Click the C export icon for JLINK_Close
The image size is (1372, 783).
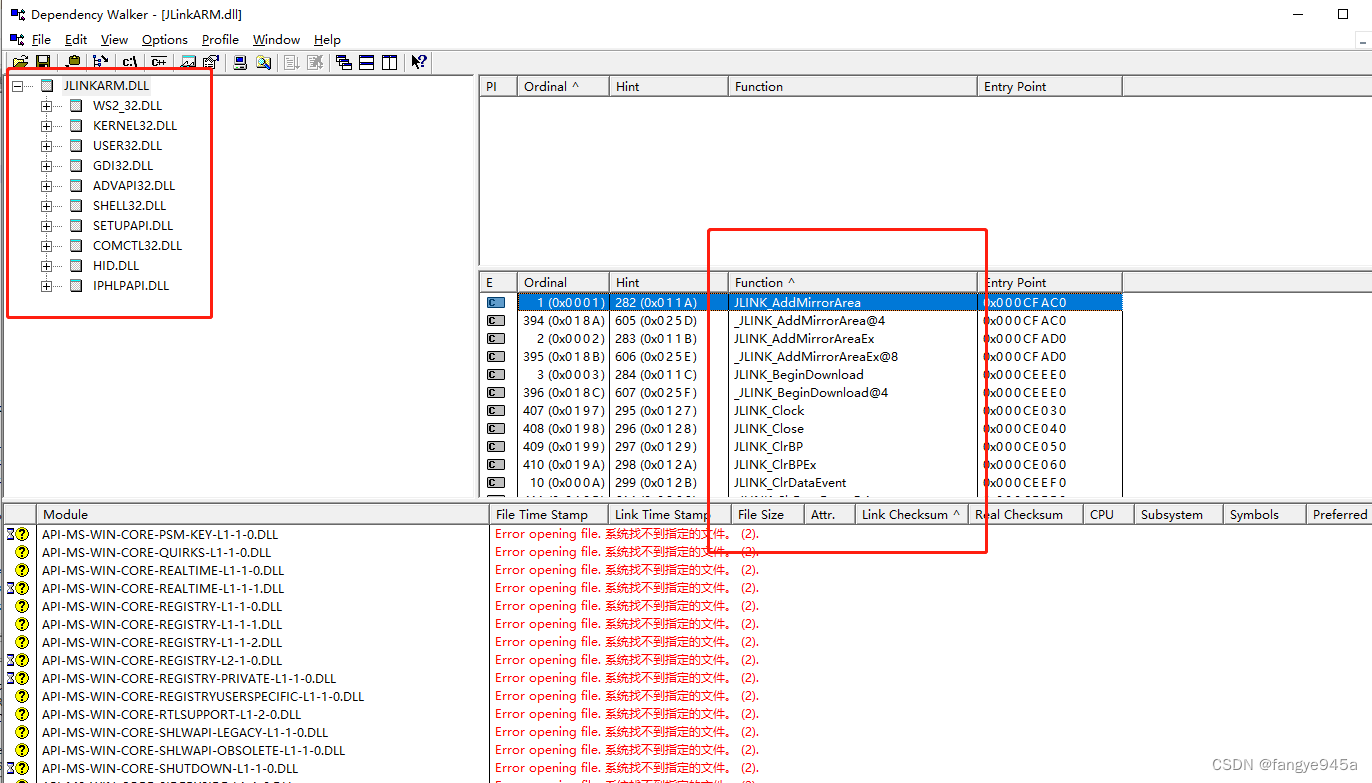(496, 429)
